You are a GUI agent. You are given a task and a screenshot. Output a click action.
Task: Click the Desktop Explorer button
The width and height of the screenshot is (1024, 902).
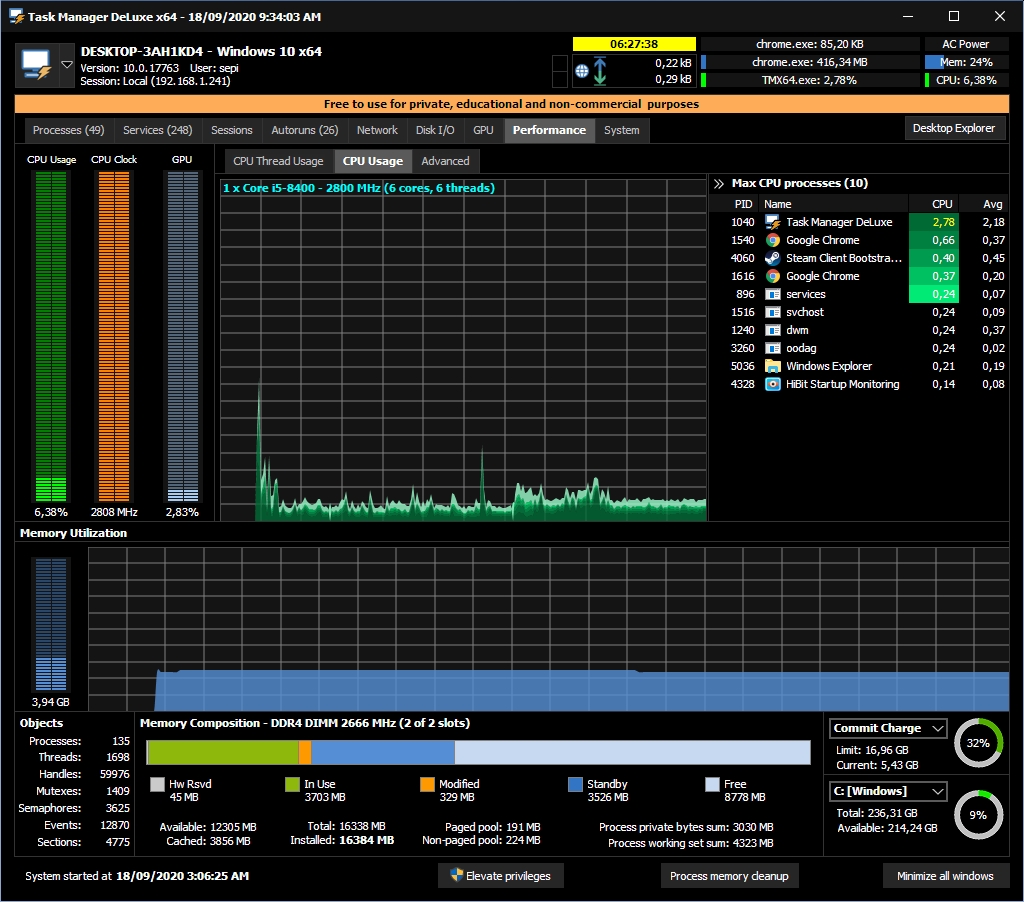[954, 128]
